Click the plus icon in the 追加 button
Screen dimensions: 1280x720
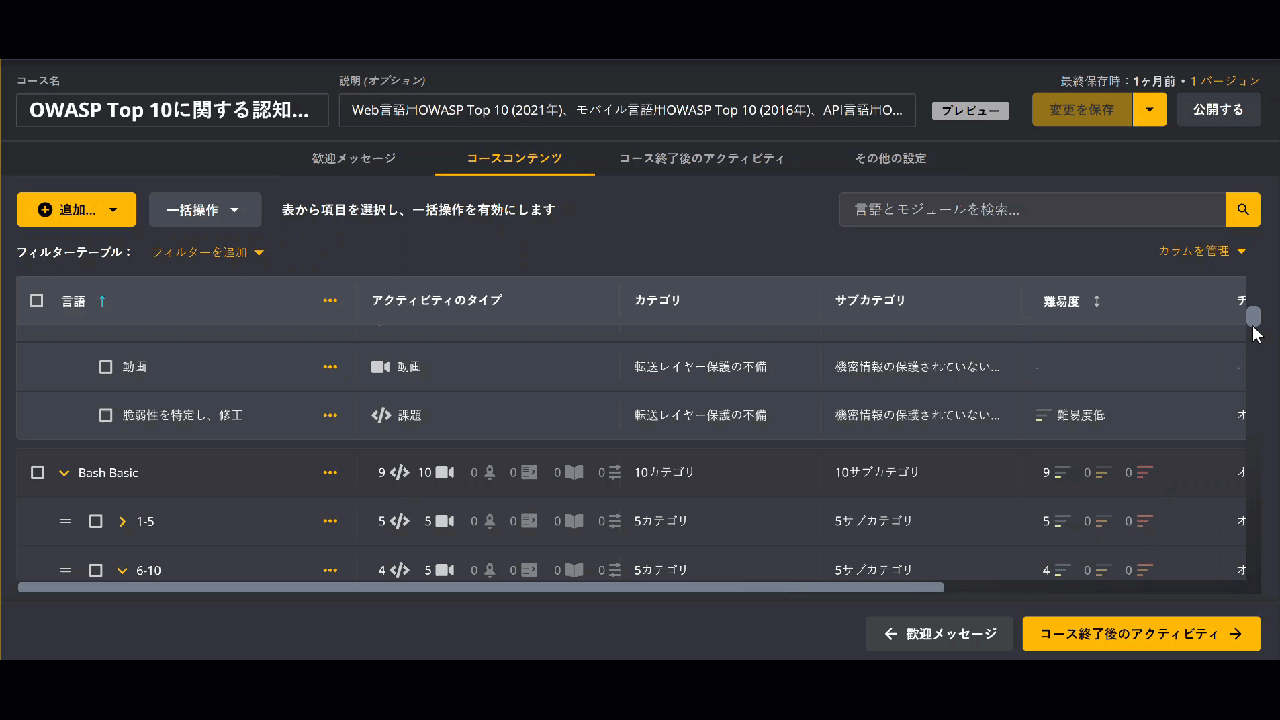coord(45,210)
